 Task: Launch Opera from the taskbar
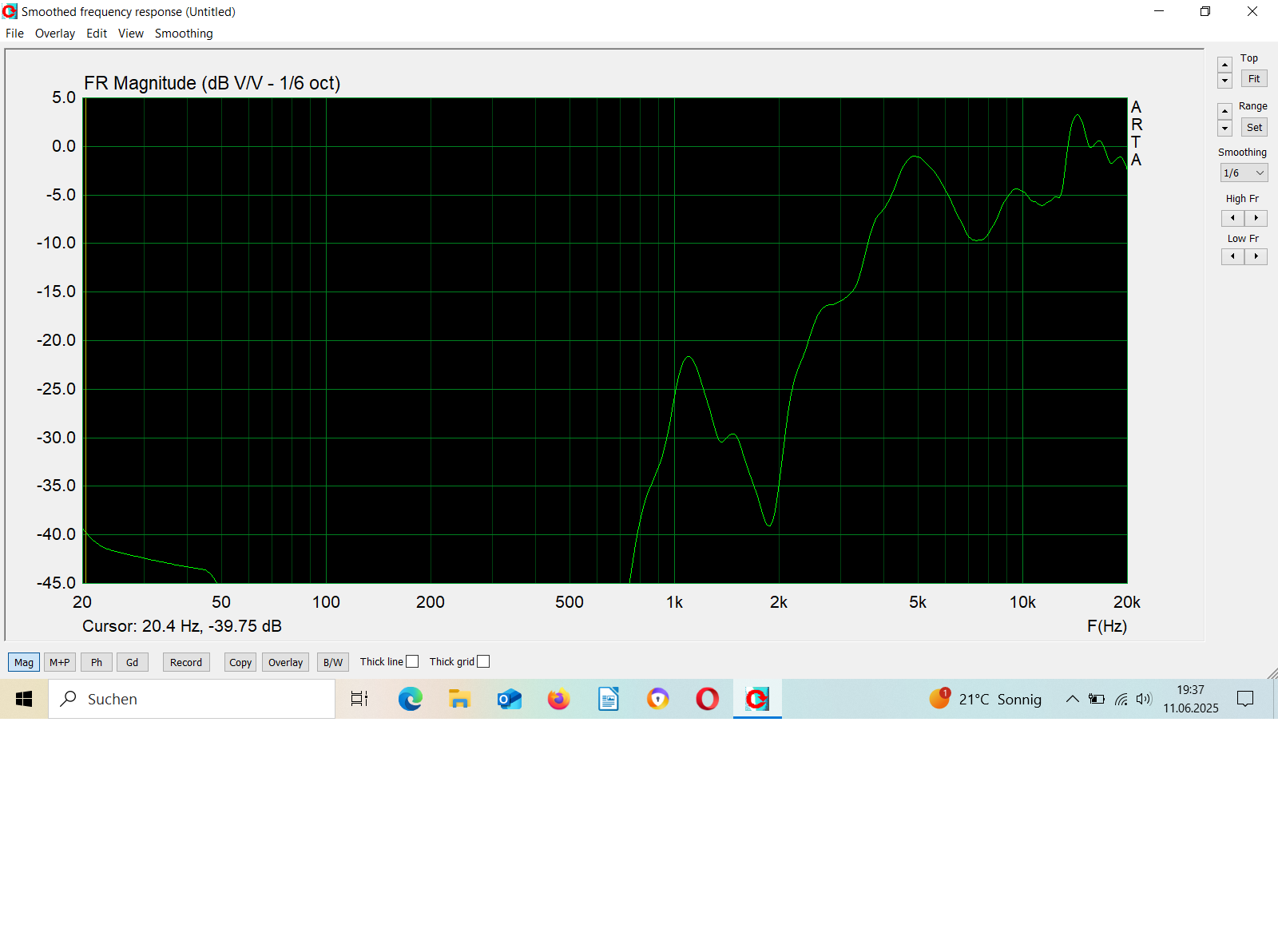click(707, 699)
